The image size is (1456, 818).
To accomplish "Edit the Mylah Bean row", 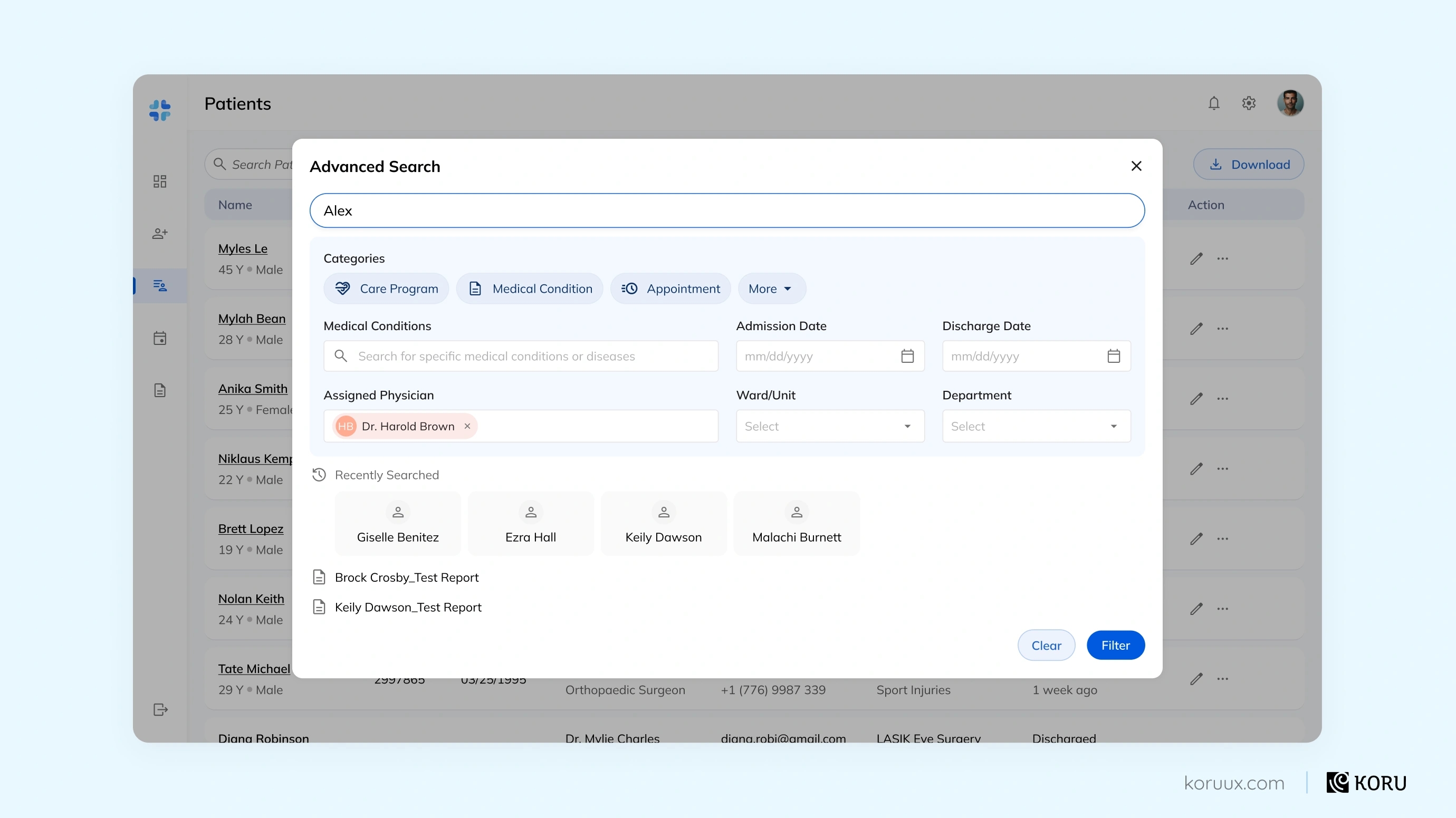I will 1196,329.
